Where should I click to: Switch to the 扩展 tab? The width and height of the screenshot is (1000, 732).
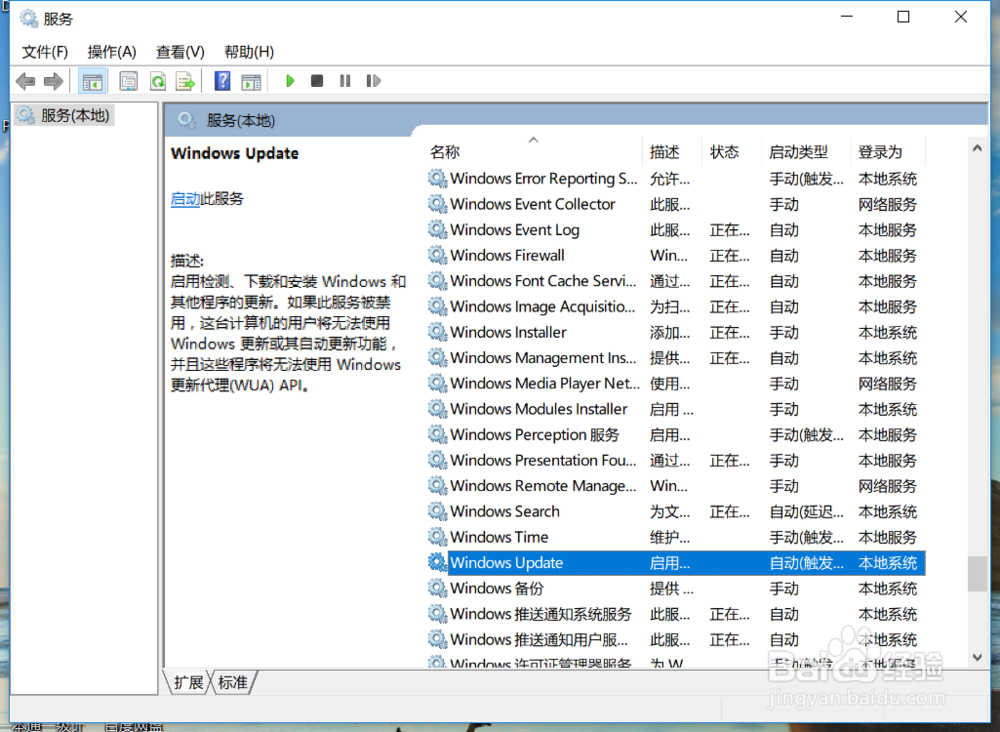189,682
